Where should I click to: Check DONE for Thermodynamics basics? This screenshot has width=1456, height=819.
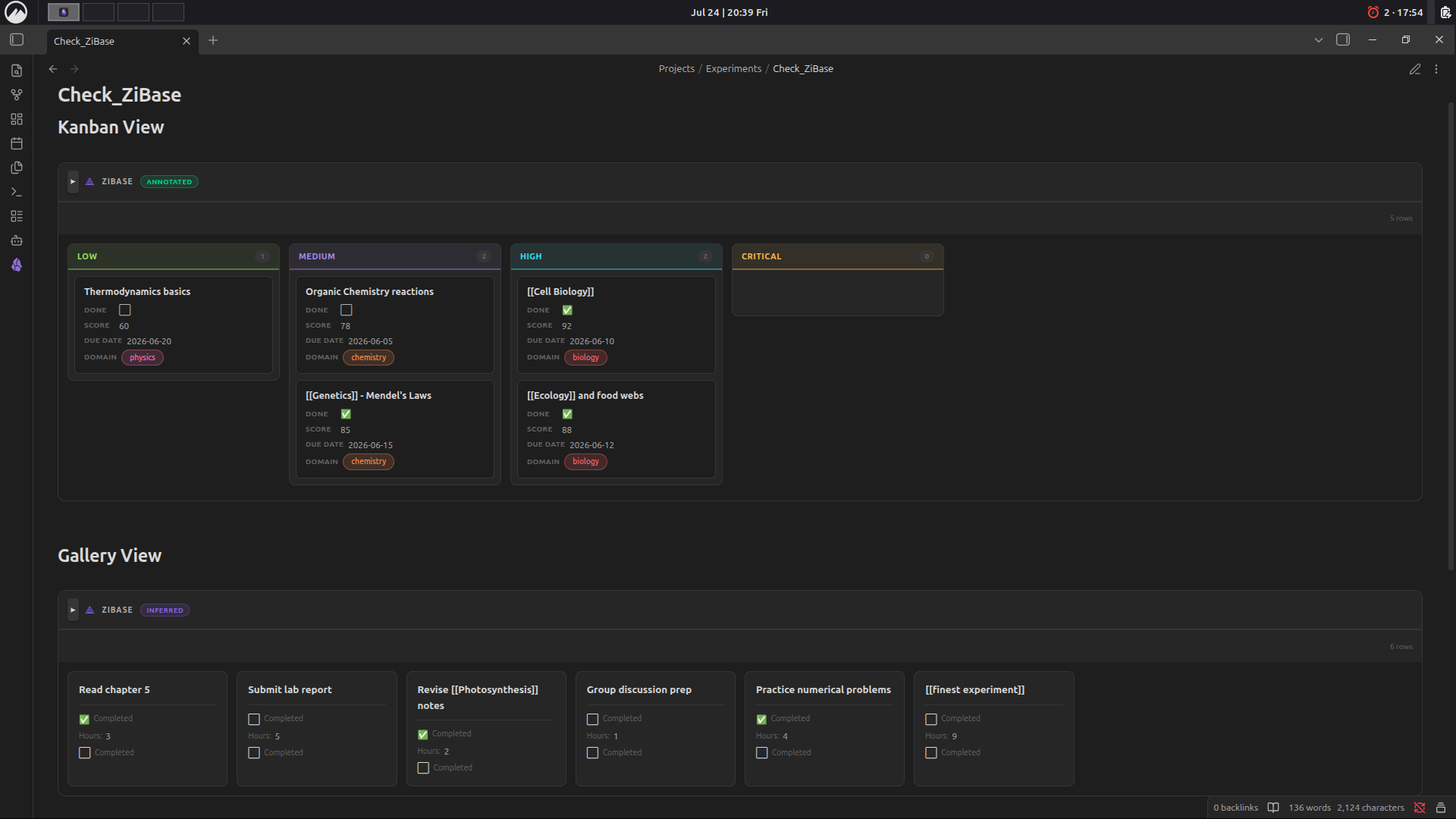(x=125, y=310)
